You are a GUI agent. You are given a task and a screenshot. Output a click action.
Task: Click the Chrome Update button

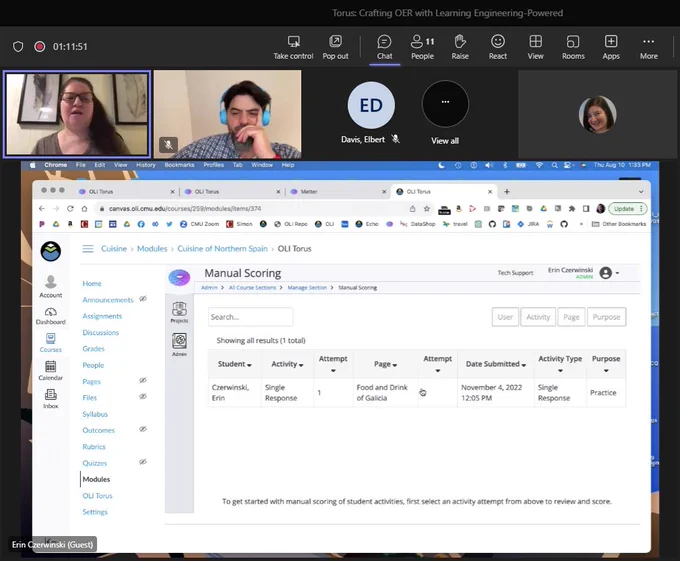coord(628,209)
